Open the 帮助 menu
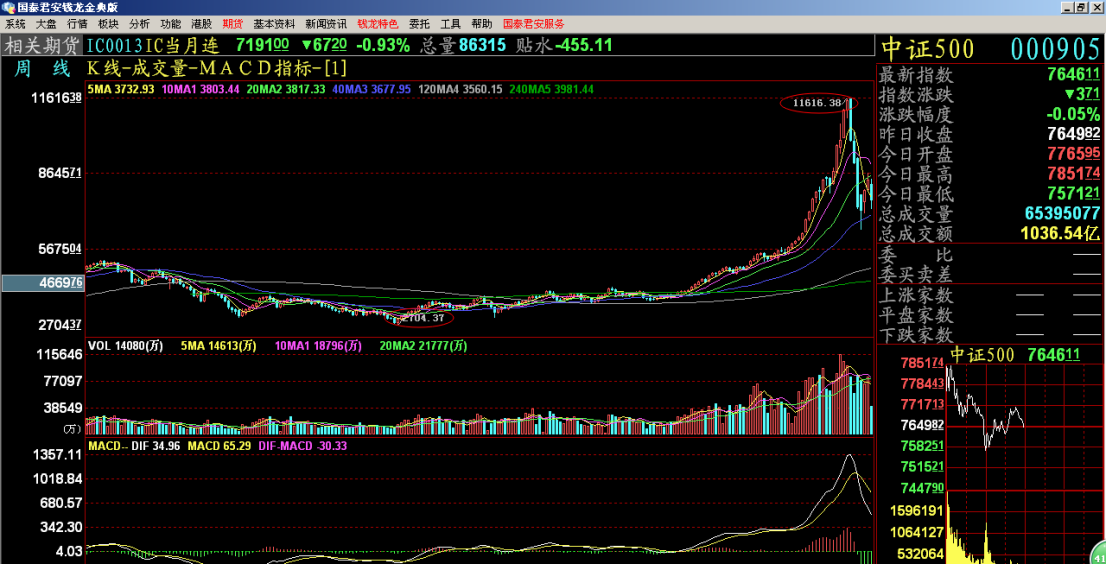Screen dimensions: 1106x564 click(x=482, y=24)
